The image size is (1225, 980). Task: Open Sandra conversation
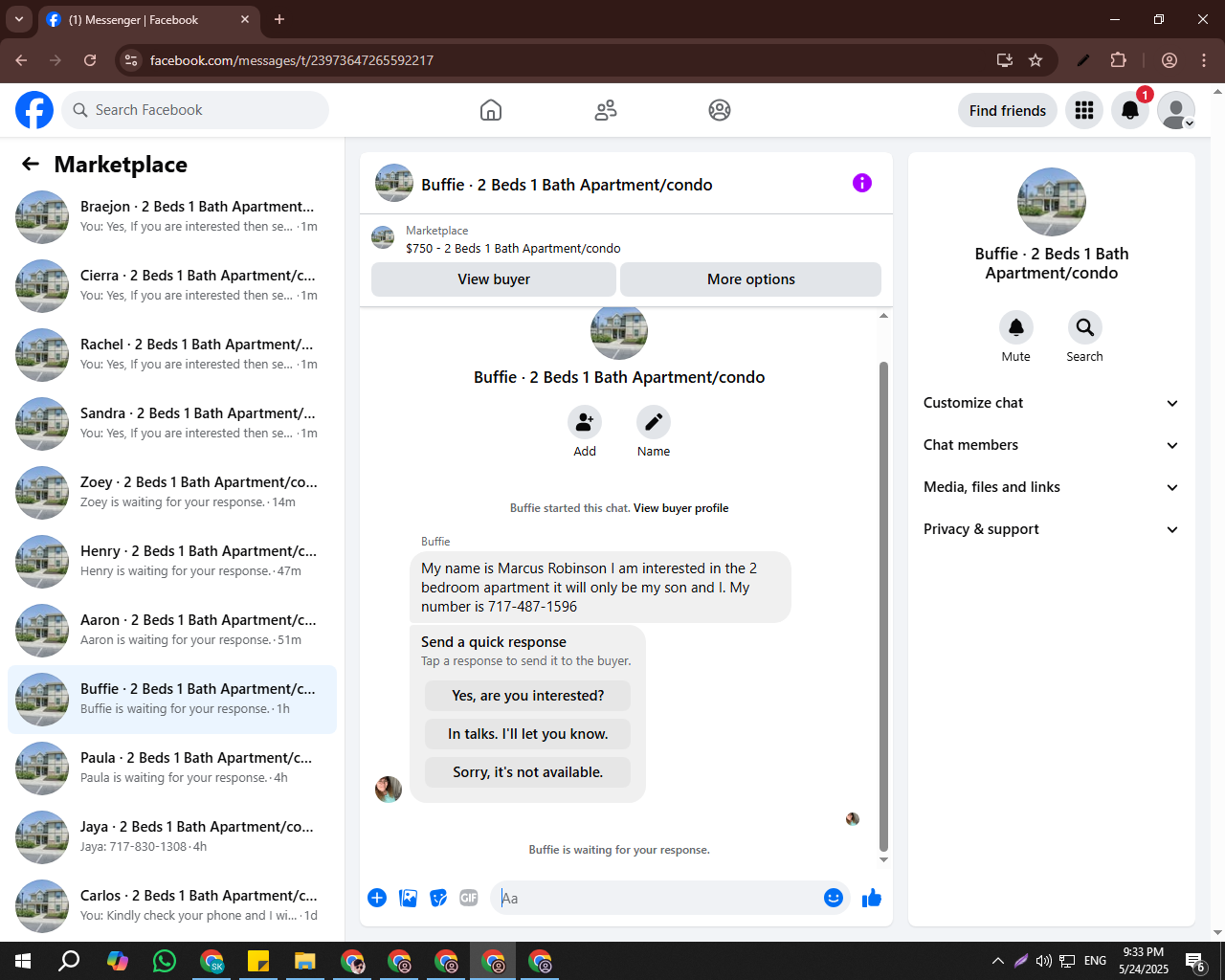coord(172,424)
